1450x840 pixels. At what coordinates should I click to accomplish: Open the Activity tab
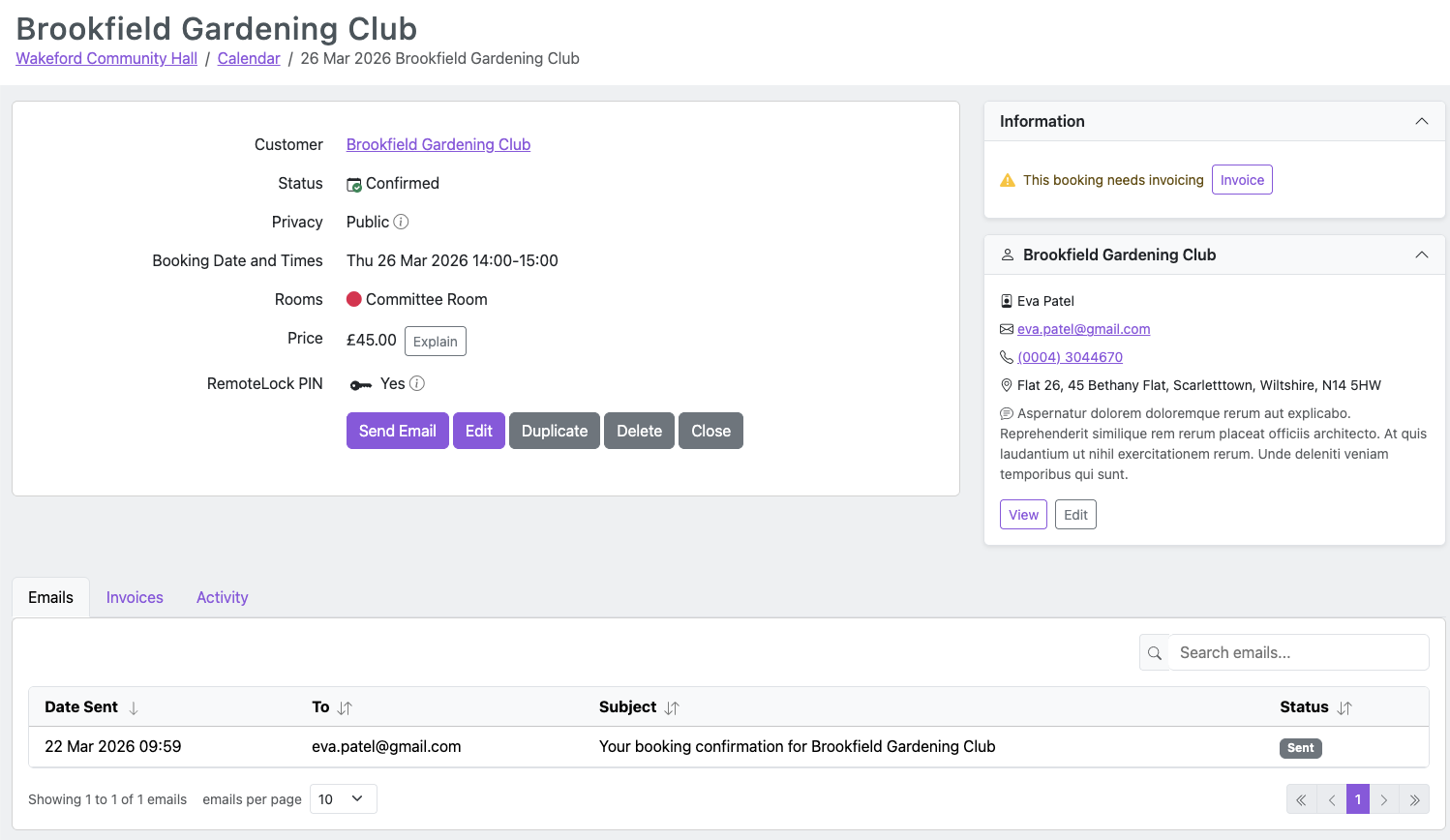[222, 597]
